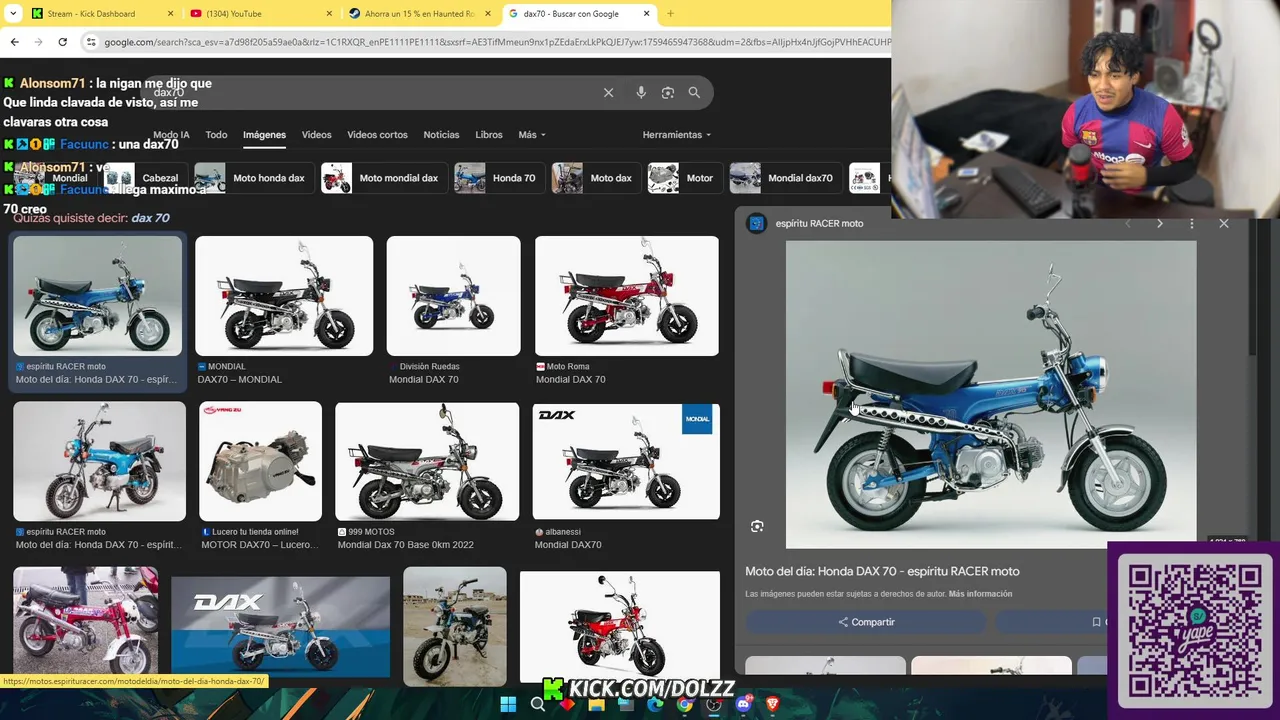The height and width of the screenshot is (720, 1280).
Task: Click the 'dax 70' spelling suggestion
Action: [150, 218]
